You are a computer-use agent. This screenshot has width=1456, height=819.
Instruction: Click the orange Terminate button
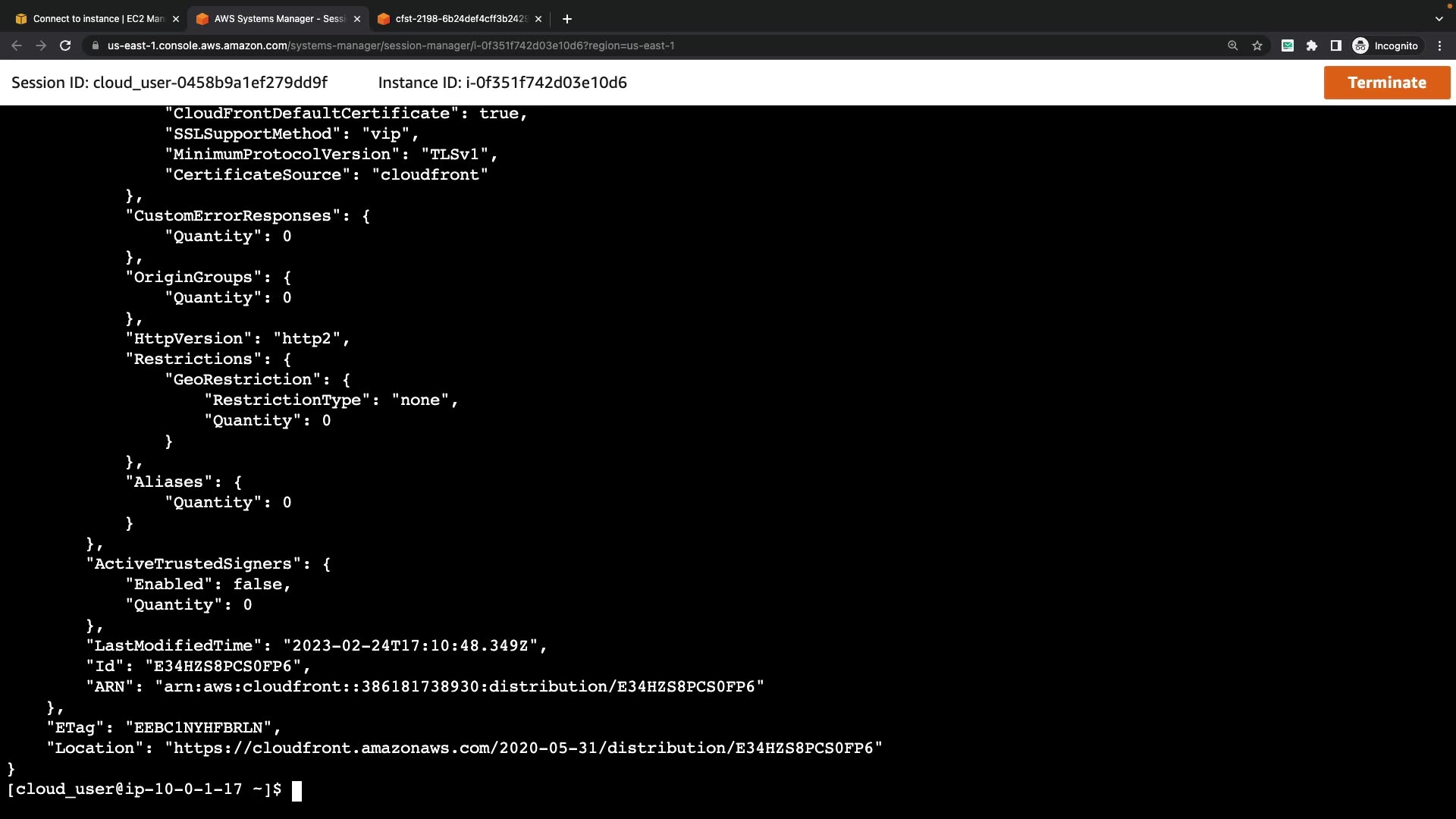1386,83
